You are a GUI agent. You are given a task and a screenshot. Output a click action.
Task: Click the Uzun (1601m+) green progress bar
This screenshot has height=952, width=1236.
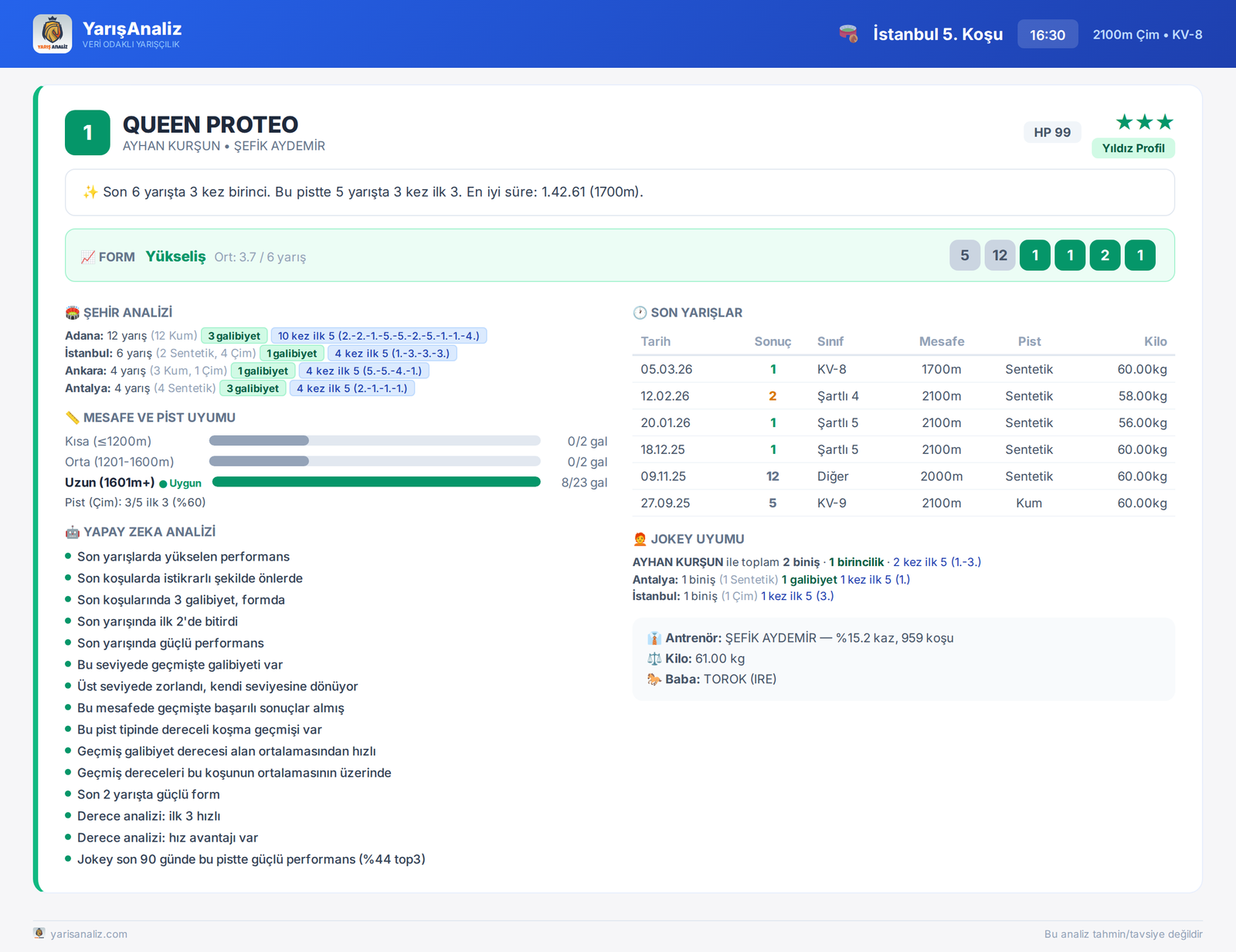point(376,482)
